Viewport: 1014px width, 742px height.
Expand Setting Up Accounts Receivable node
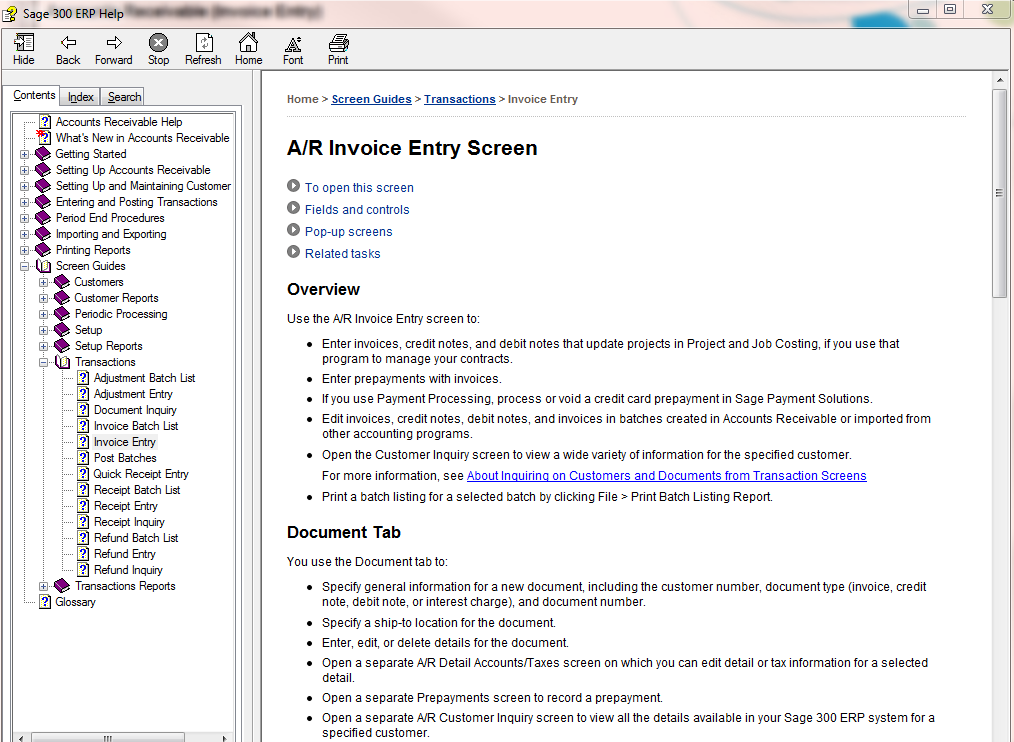[x=24, y=170]
